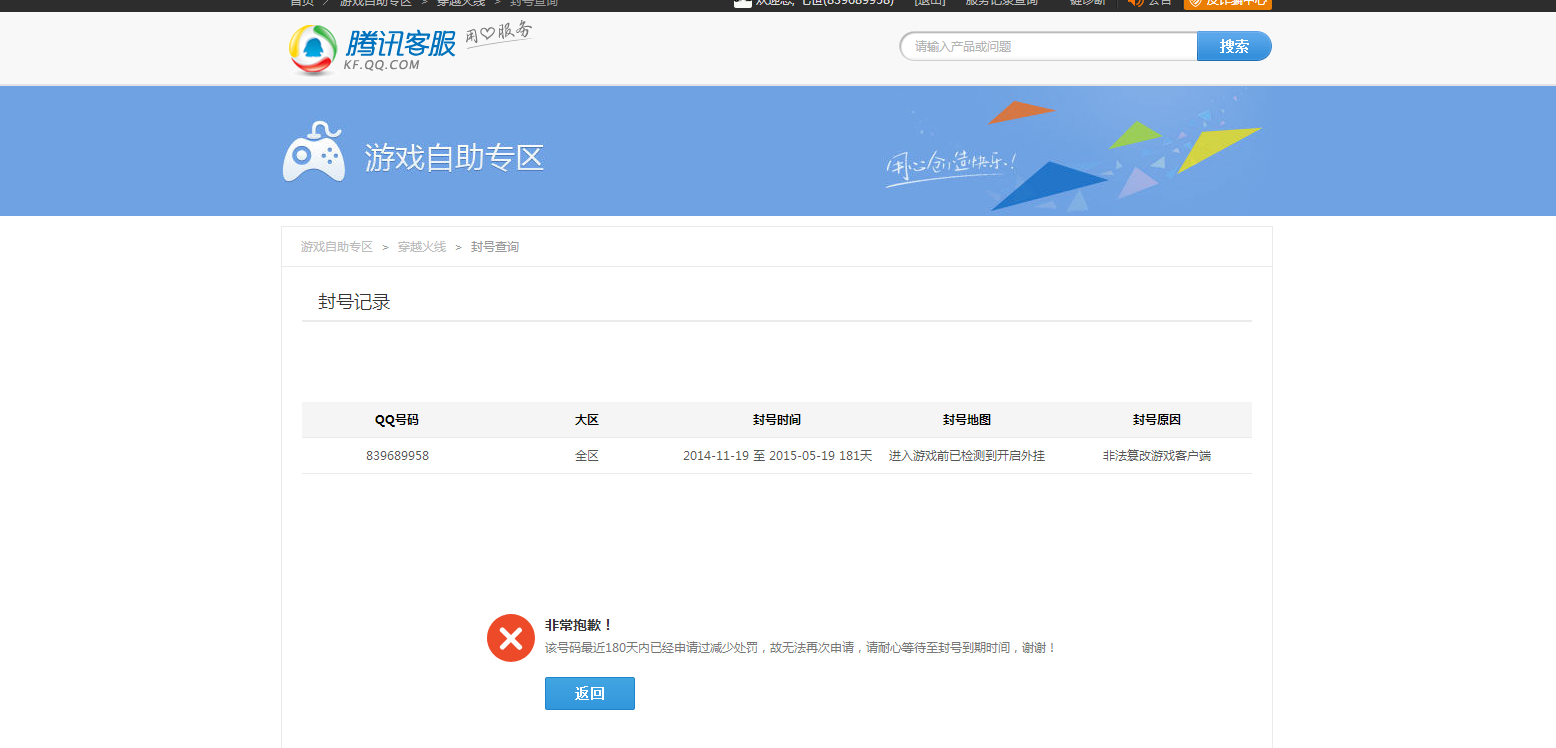
Task: Click the Tencent penguin logo icon
Action: pyautogui.click(x=314, y=50)
